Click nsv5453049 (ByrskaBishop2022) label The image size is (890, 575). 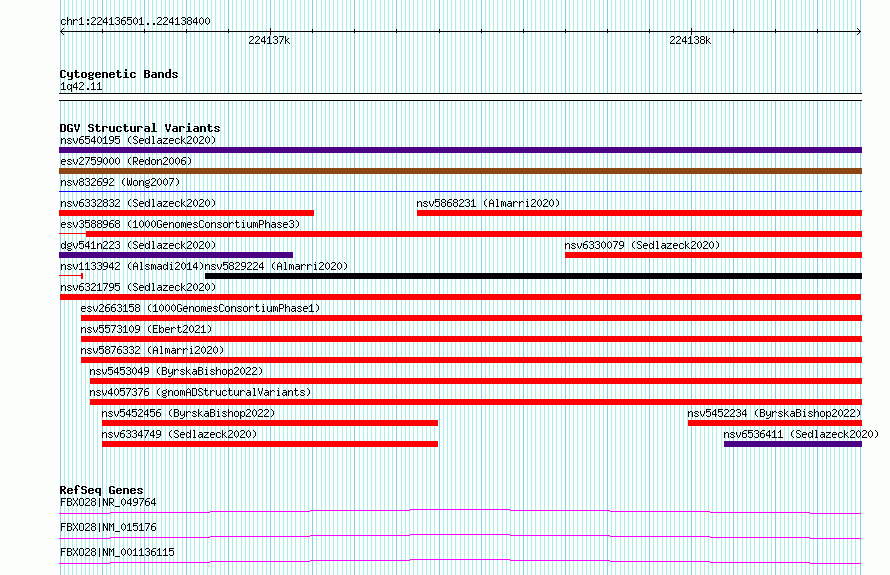(x=176, y=371)
